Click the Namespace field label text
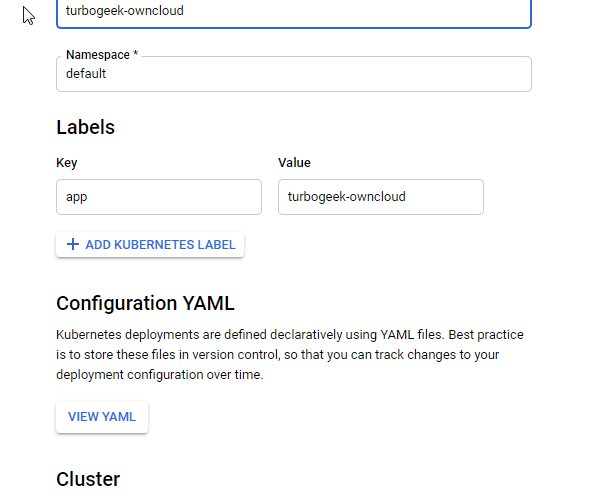The image size is (602, 500). point(97,55)
